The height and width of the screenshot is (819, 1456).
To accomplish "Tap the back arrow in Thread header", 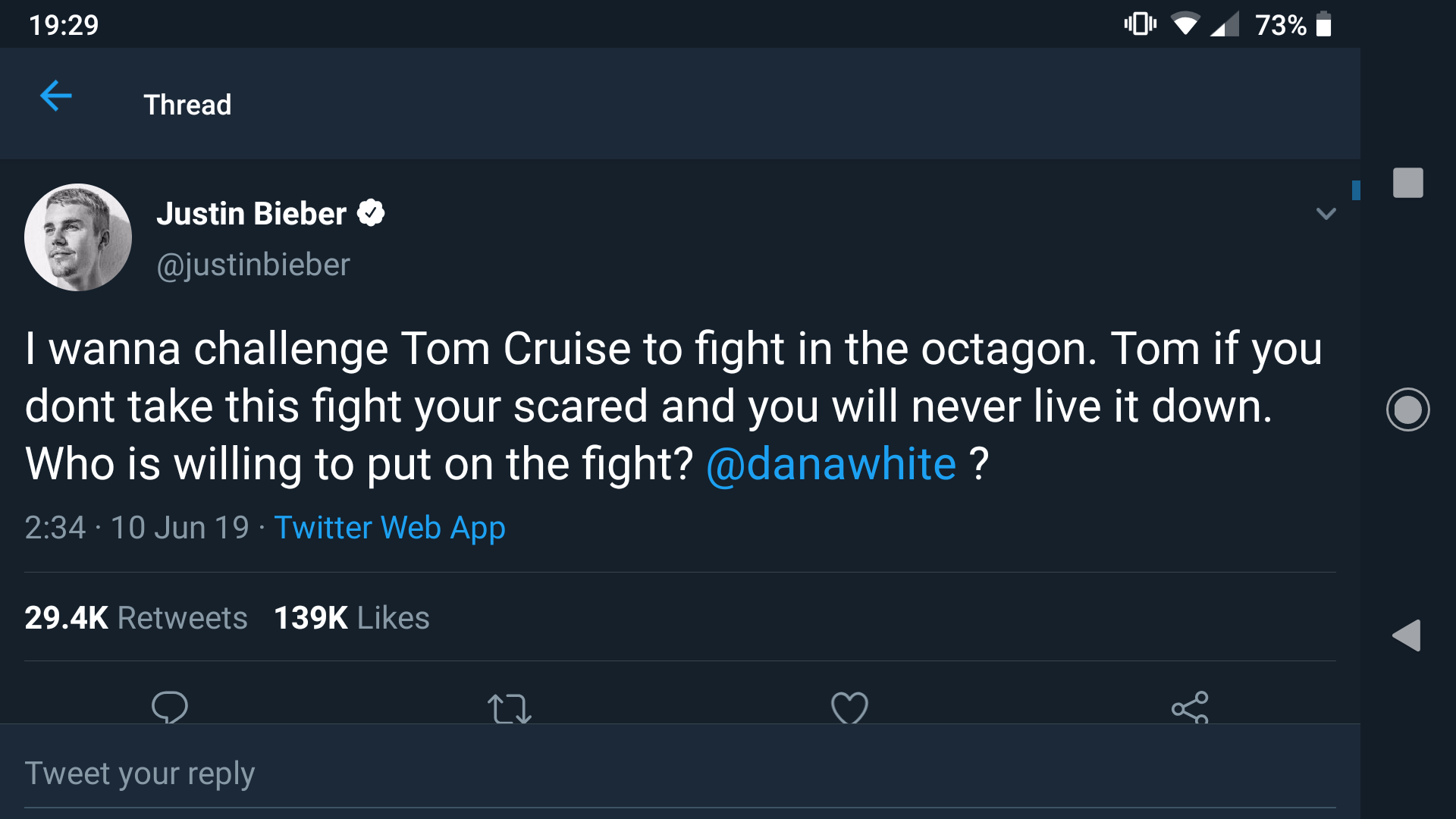I will pos(55,96).
